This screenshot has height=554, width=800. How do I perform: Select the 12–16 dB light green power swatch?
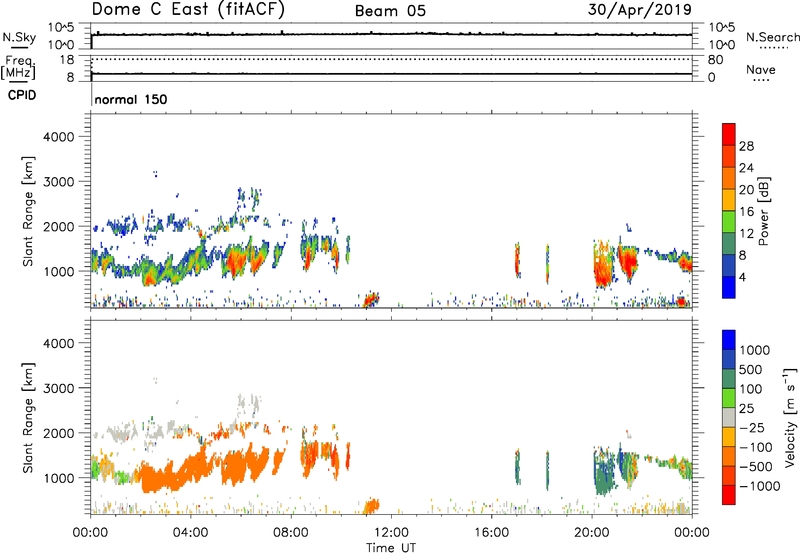click(x=729, y=222)
